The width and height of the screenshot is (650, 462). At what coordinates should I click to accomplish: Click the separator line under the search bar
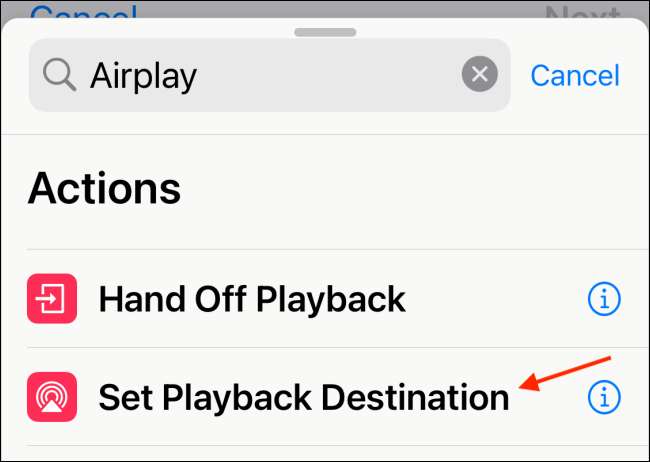tap(325, 134)
